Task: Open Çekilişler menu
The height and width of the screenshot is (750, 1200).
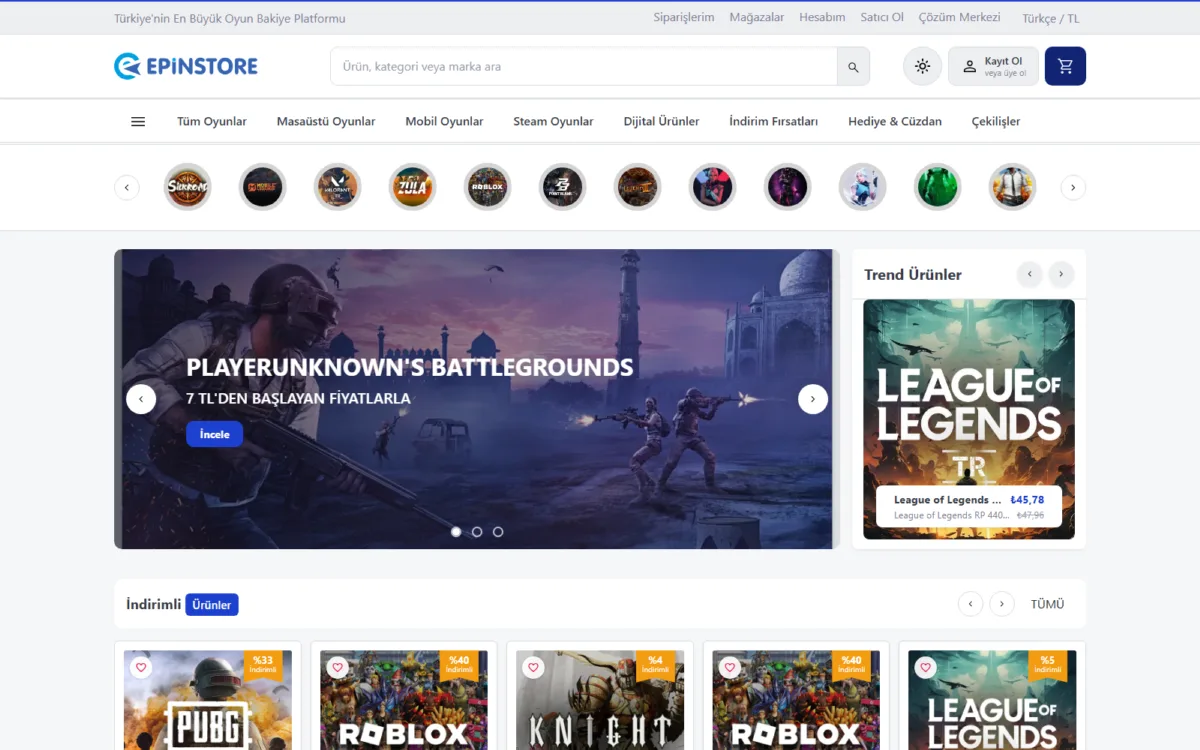Action: click(996, 122)
